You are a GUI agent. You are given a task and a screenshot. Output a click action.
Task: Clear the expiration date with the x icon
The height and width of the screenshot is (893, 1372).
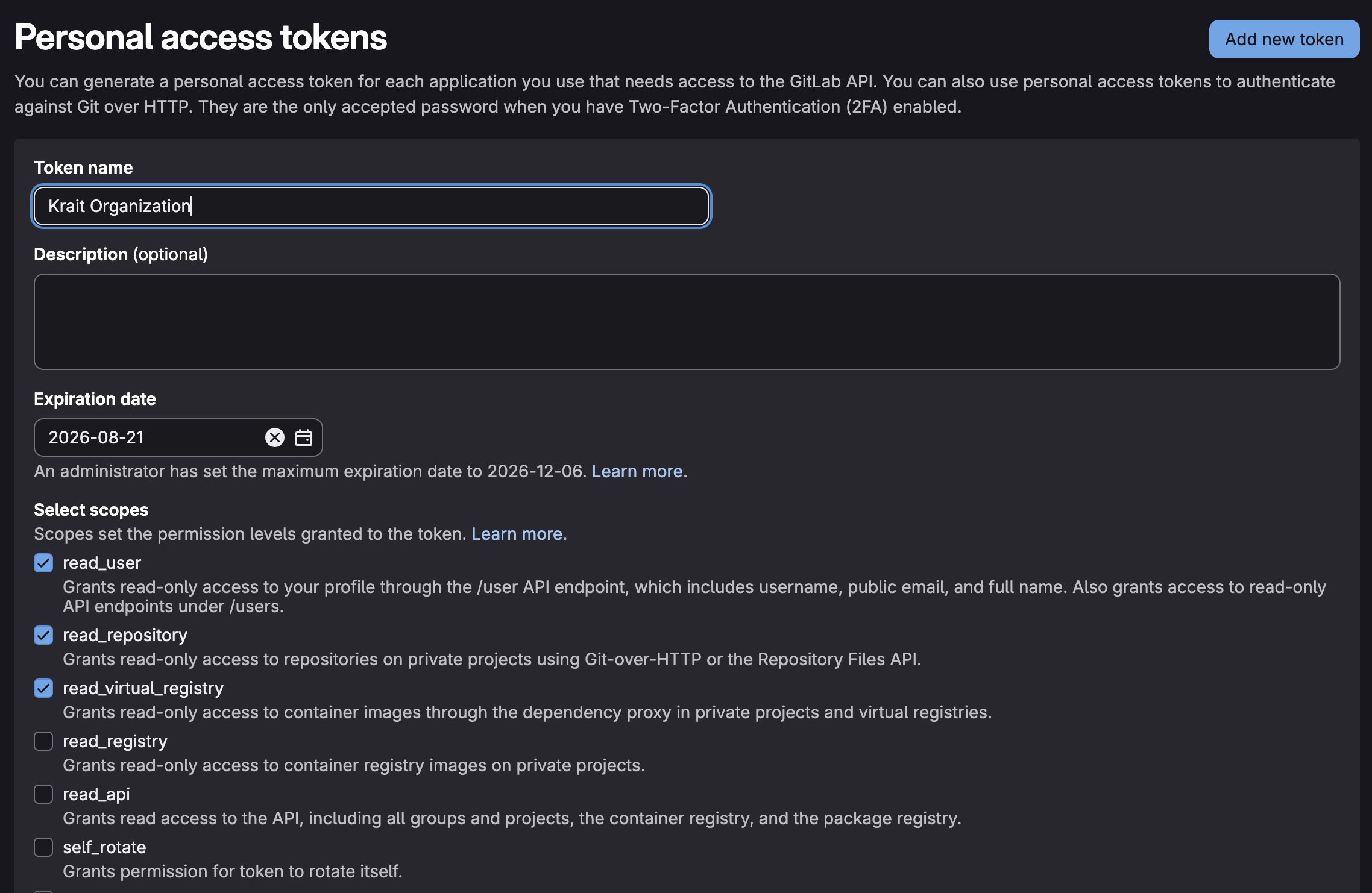pyautogui.click(x=274, y=437)
